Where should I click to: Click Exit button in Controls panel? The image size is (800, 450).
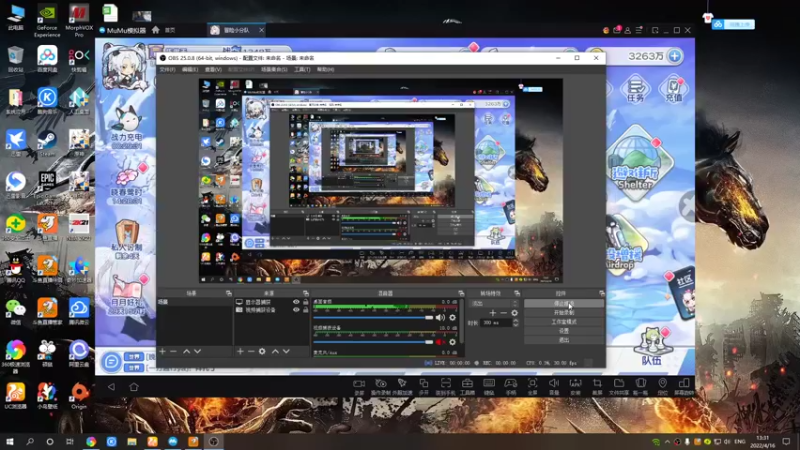click(x=564, y=340)
